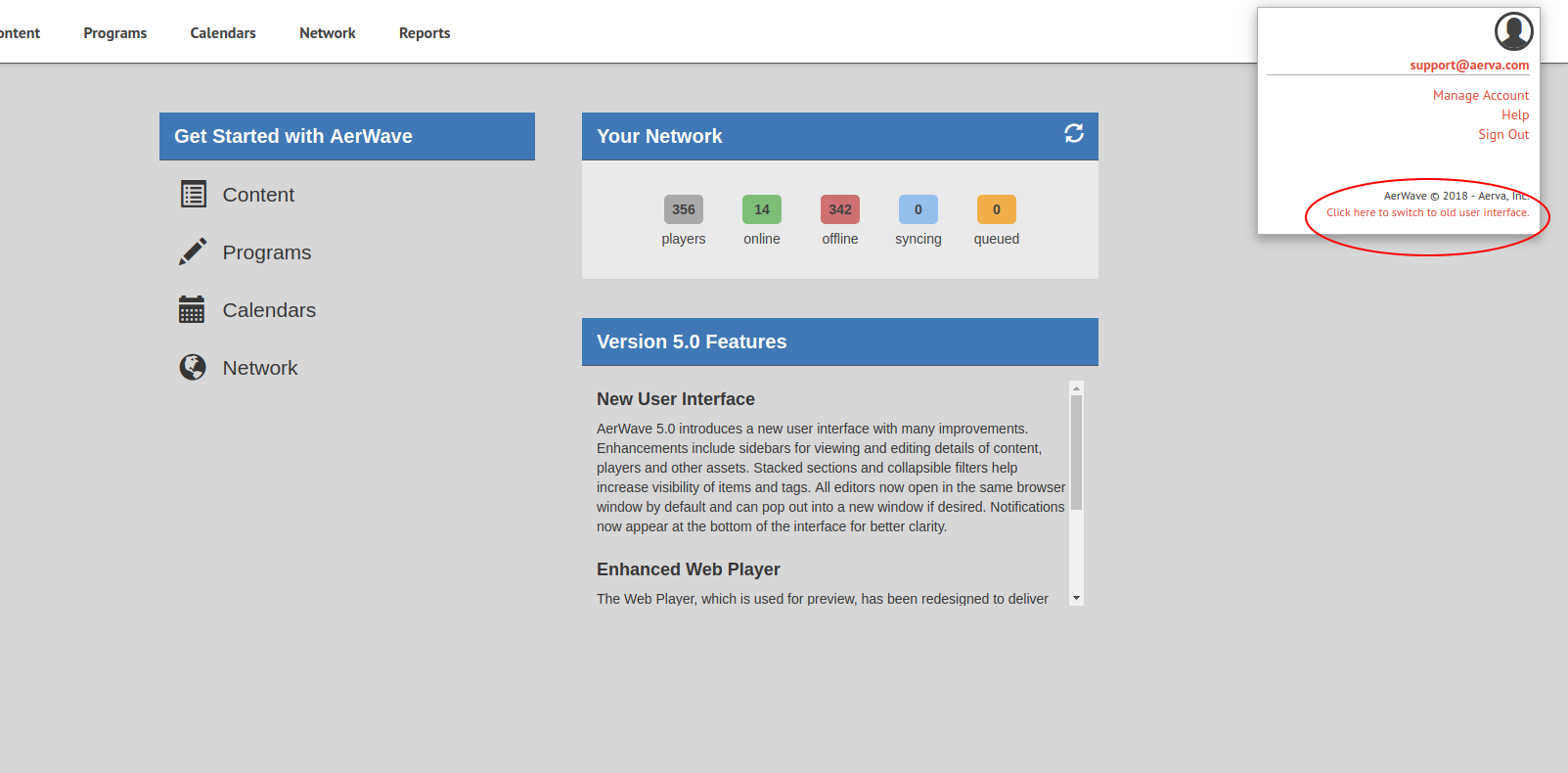Click the features scrollbar up arrow

pos(1076,388)
